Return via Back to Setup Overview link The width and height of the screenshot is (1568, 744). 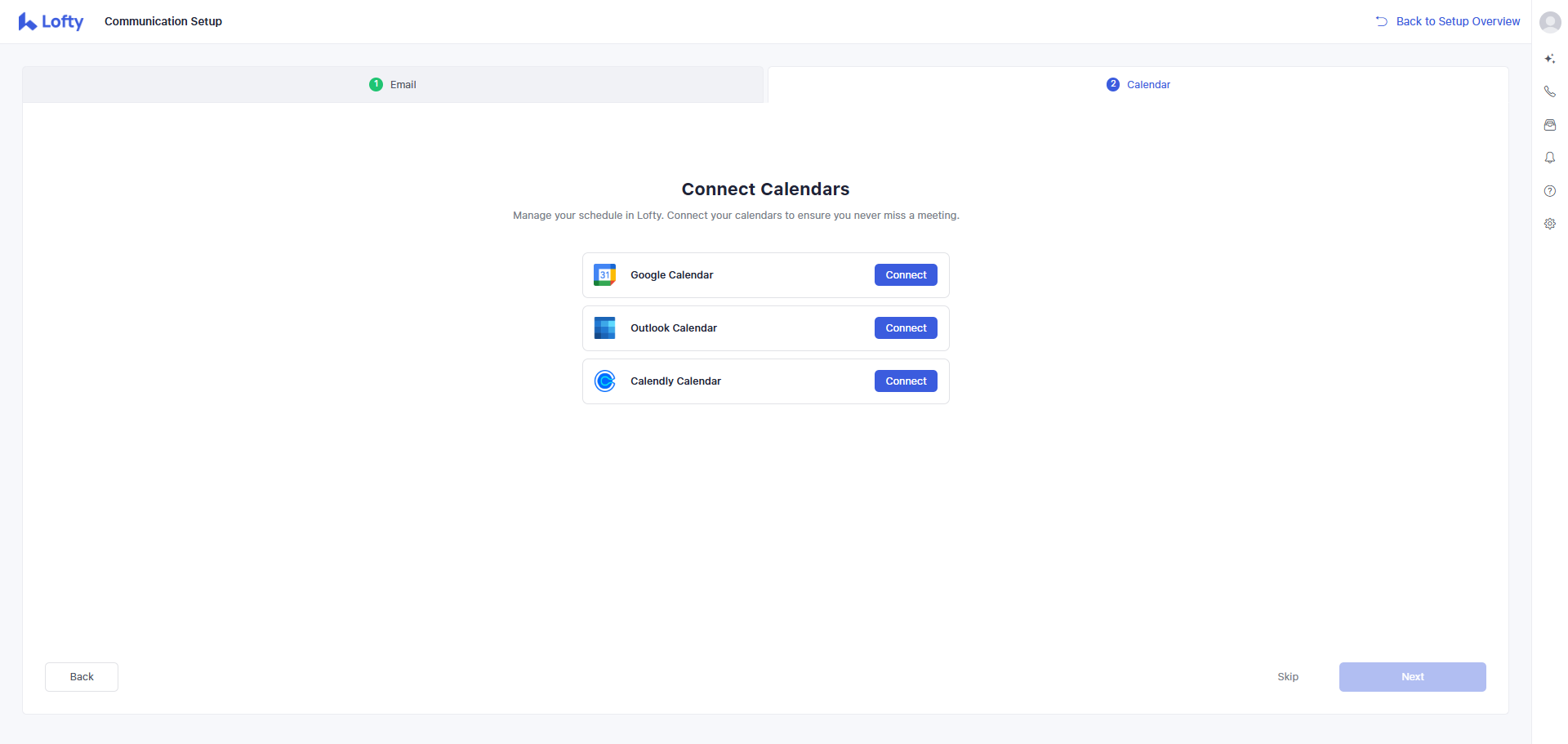pyautogui.click(x=1448, y=21)
